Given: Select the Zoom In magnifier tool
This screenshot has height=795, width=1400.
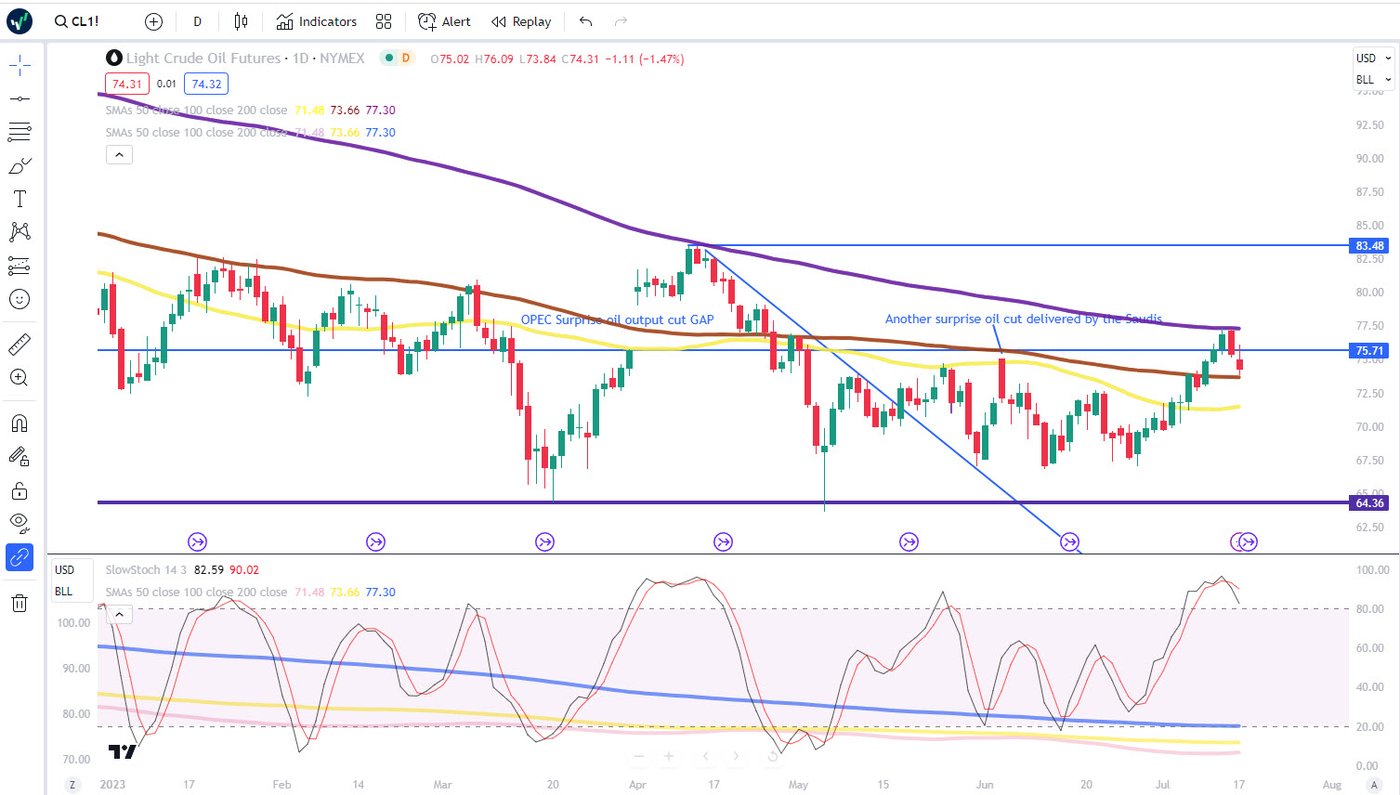Looking at the screenshot, I should tap(19, 378).
